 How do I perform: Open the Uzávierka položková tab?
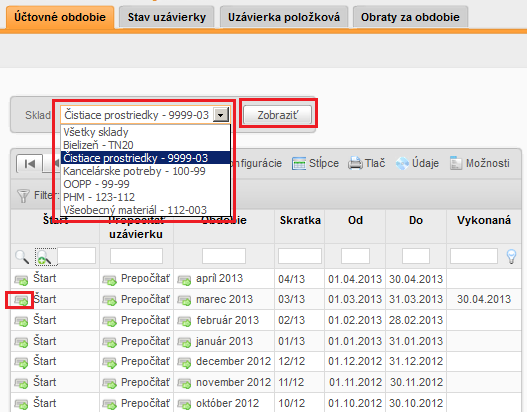pos(284,17)
